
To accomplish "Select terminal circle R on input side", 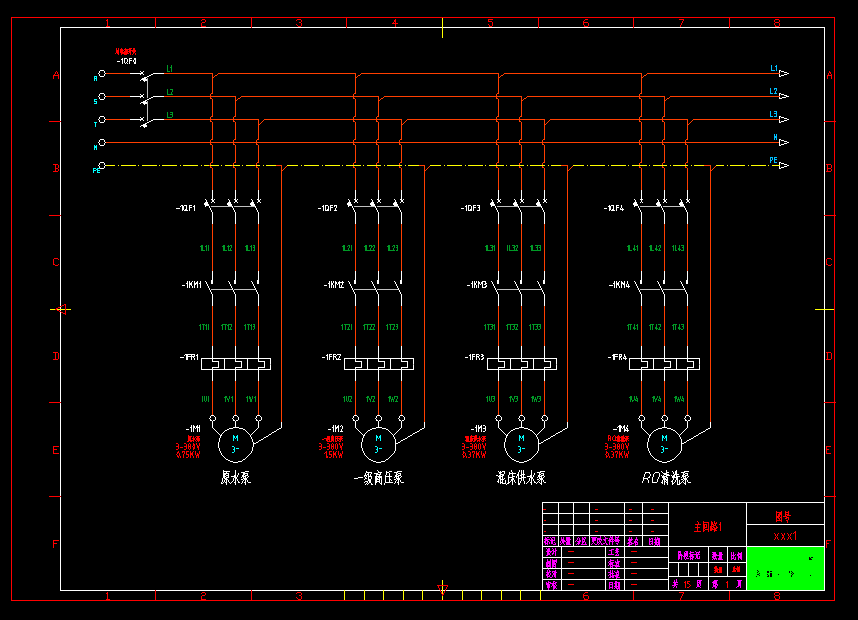I will pyautogui.click(x=102, y=74).
